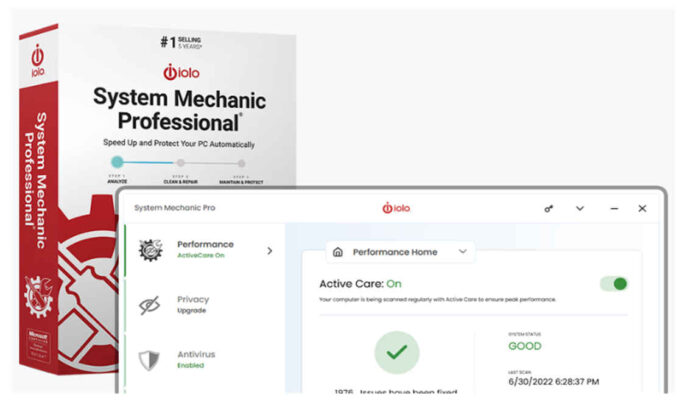Click the Antivirus shield icon
696x406 pixels.
[x=149, y=360]
